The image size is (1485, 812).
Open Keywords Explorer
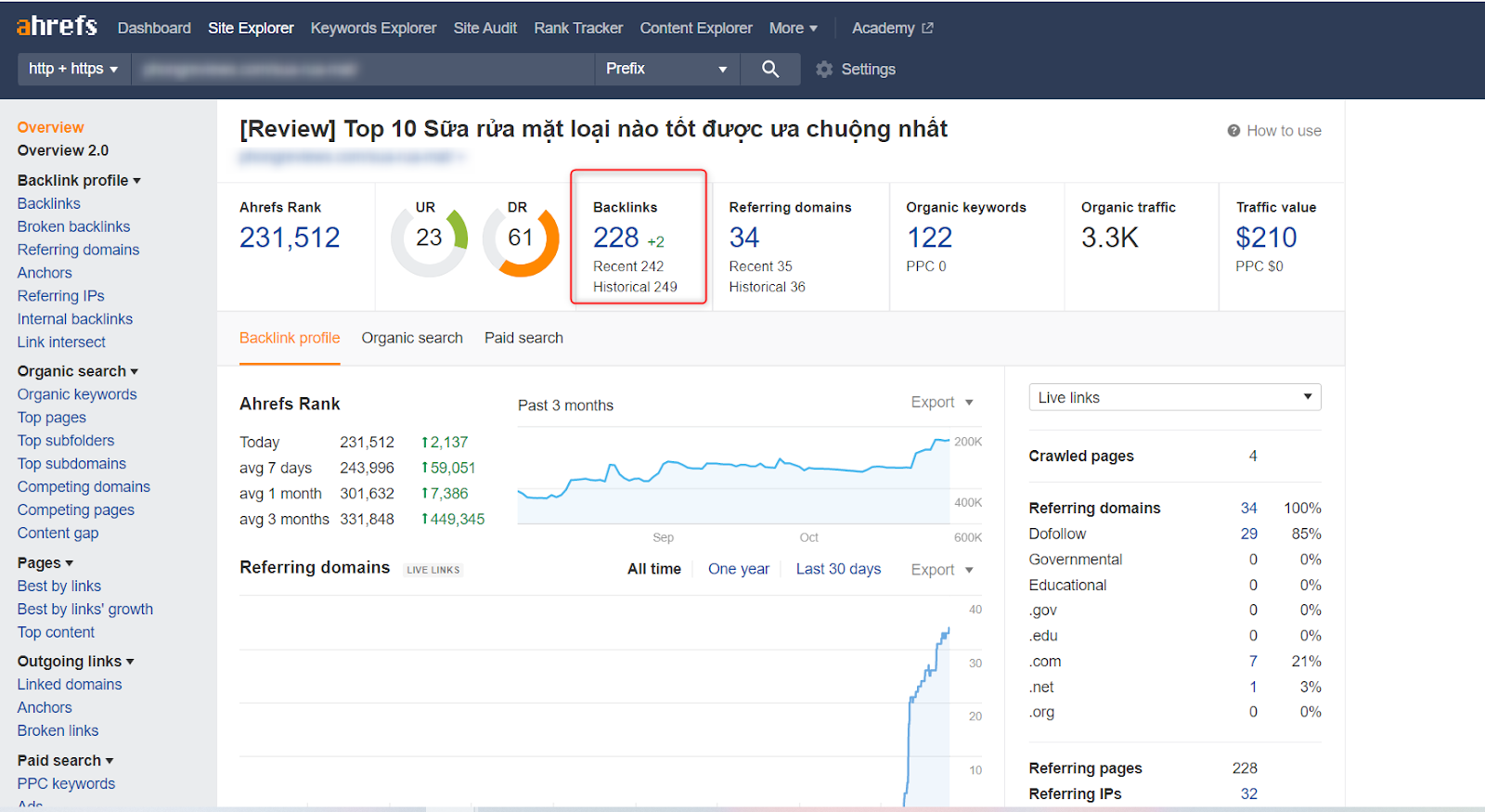373,28
